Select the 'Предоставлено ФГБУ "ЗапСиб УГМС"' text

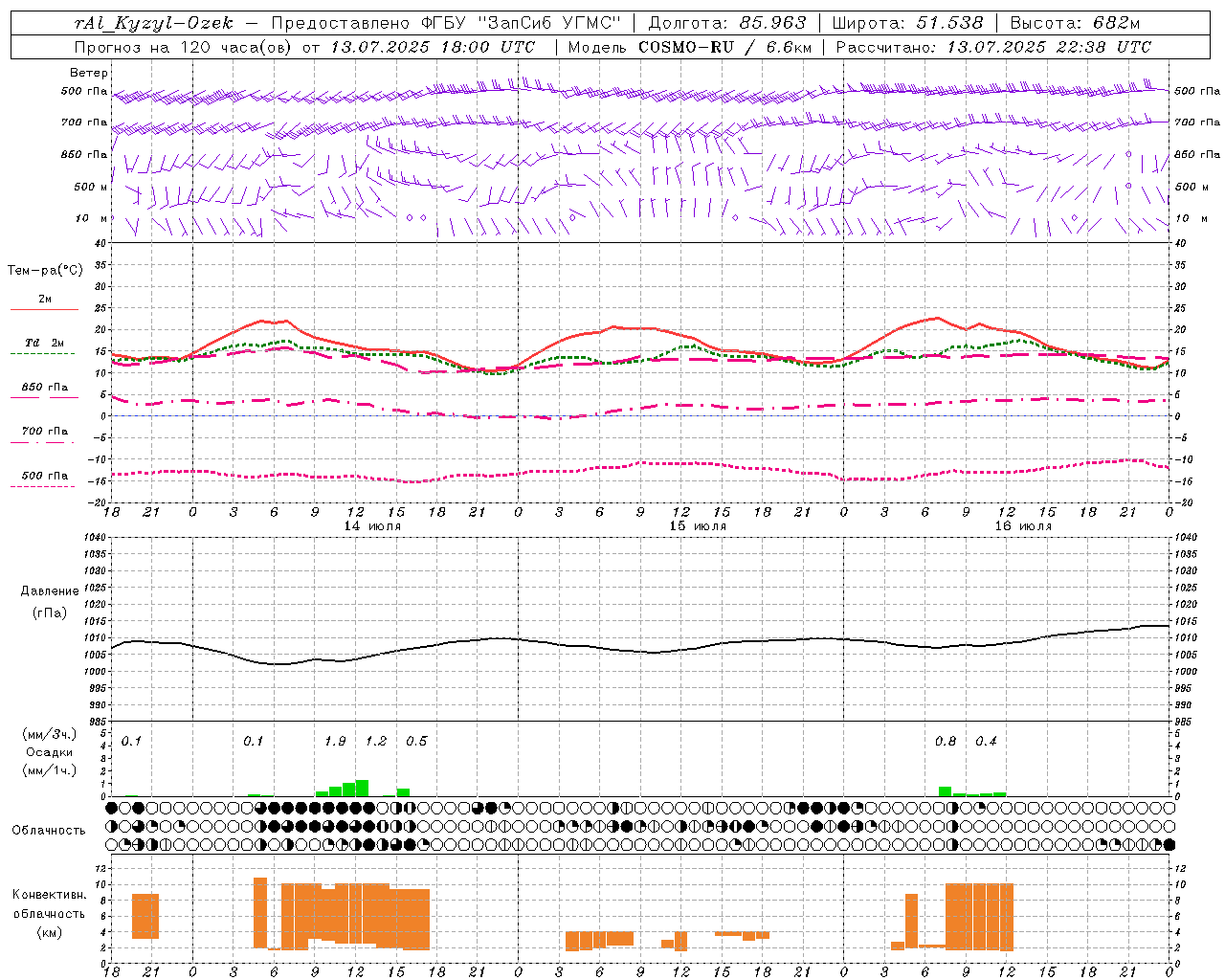click(446, 23)
